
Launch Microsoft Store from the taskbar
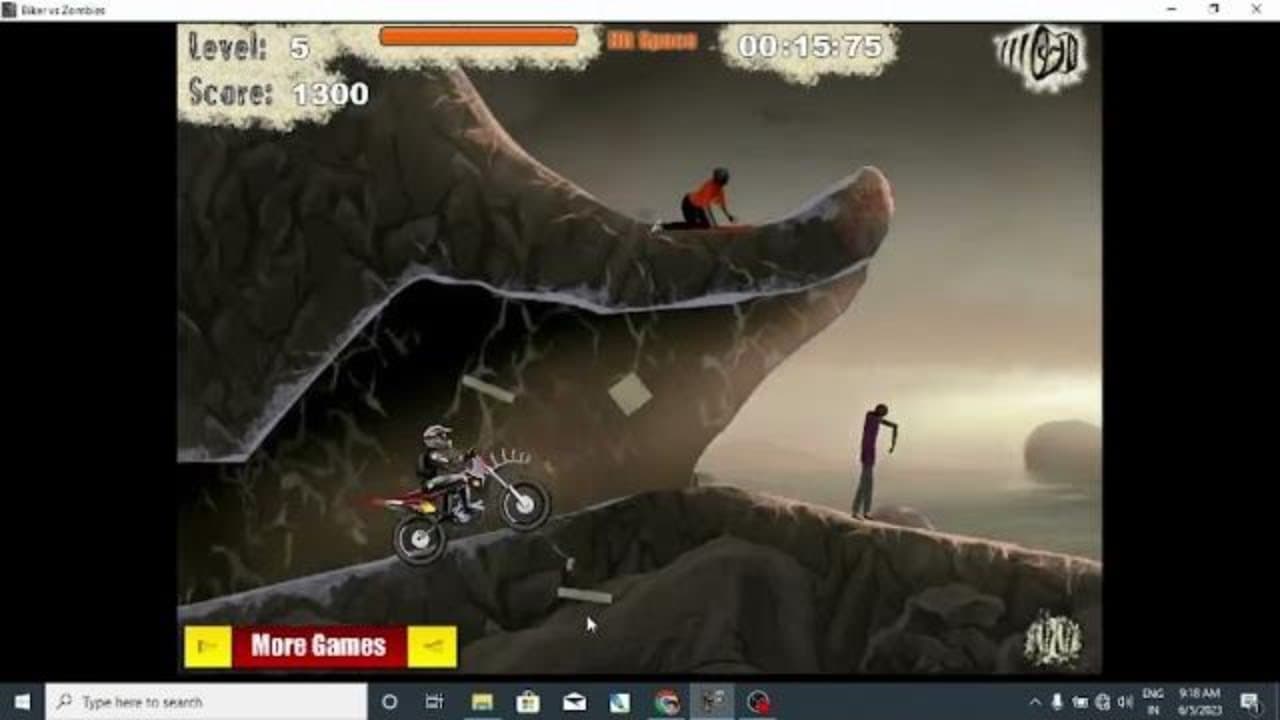tap(528, 702)
